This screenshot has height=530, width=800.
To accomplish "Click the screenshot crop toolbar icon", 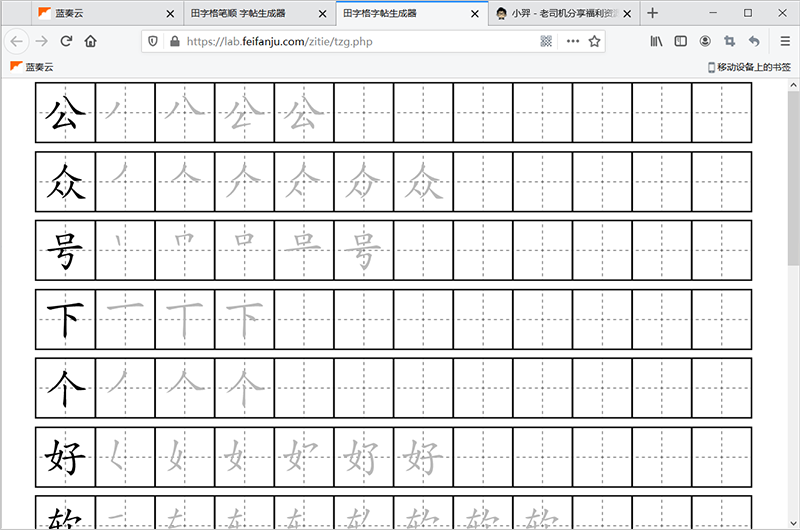I will pyautogui.click(x=730, y=41).
